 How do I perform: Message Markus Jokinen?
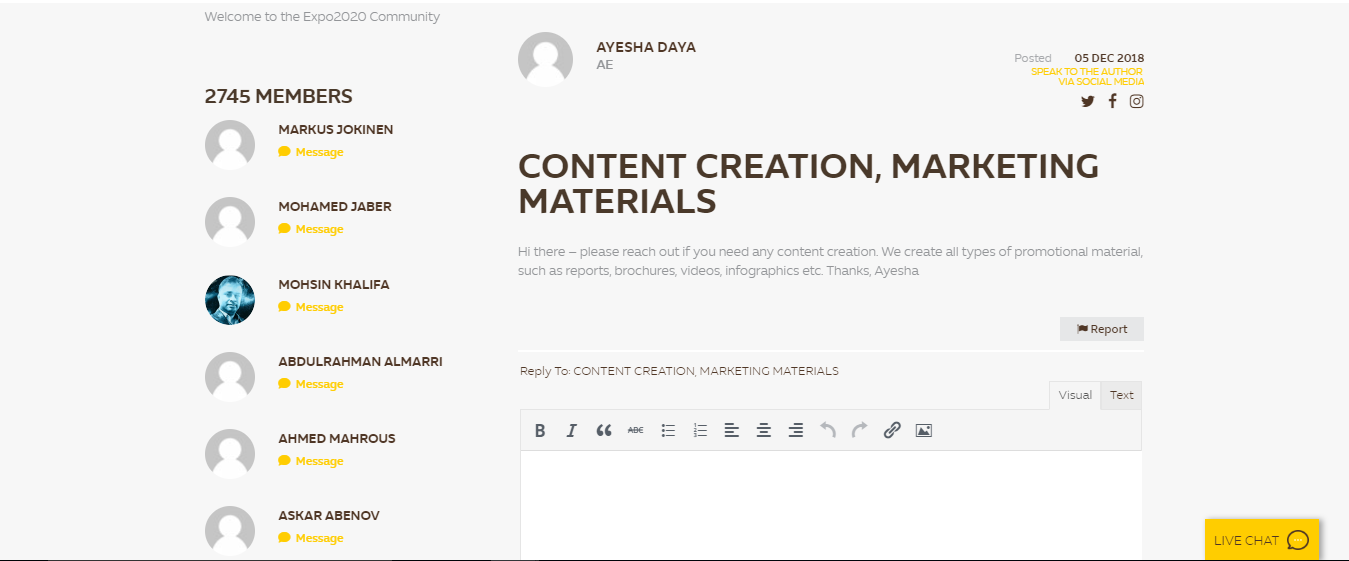point(318,152)
